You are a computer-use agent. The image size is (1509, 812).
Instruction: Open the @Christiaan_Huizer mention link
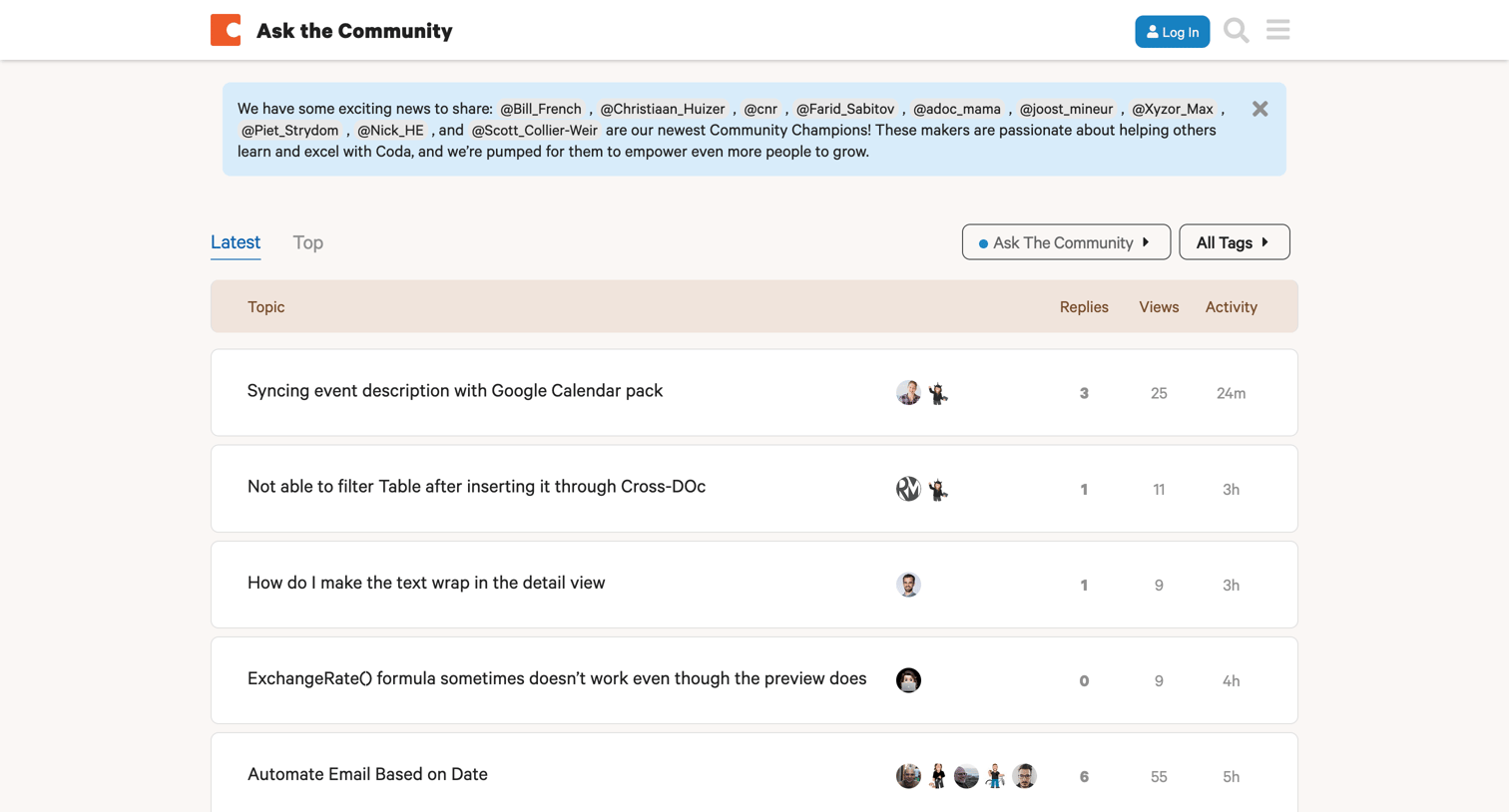pos(663,109)
